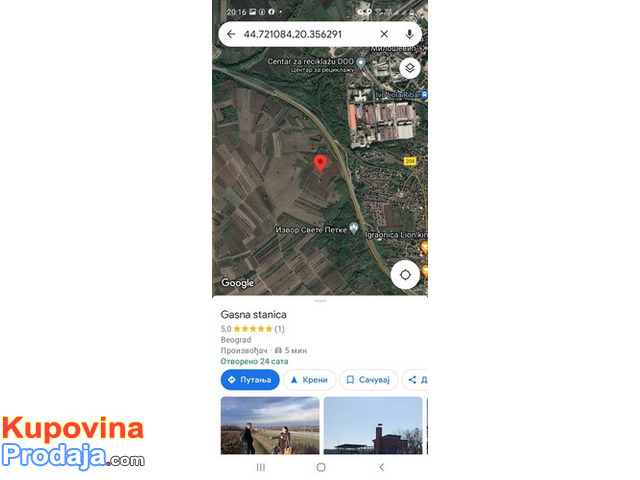
Task: Tap the back arrow in search bar
Action: (231, 34)
